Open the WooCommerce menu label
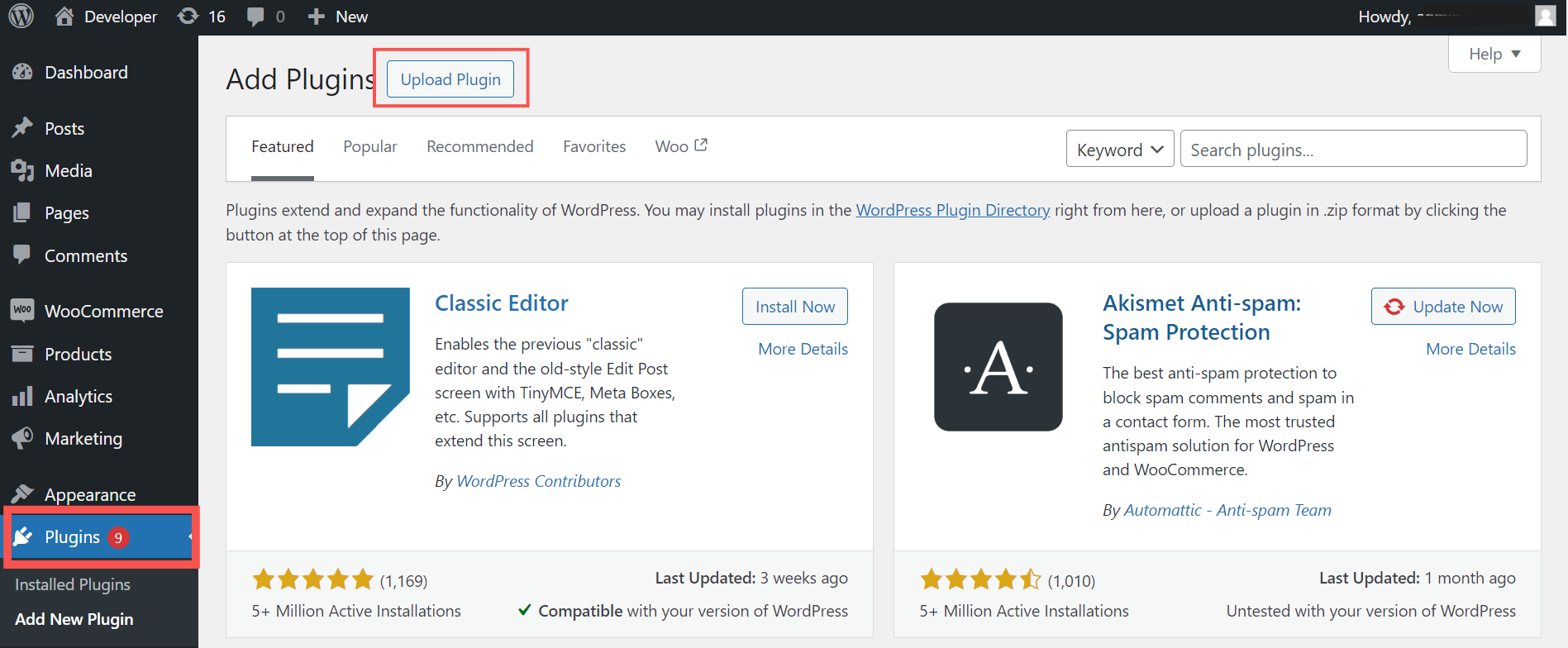This screenshot has width=1568, height=648. pos(104,312)
